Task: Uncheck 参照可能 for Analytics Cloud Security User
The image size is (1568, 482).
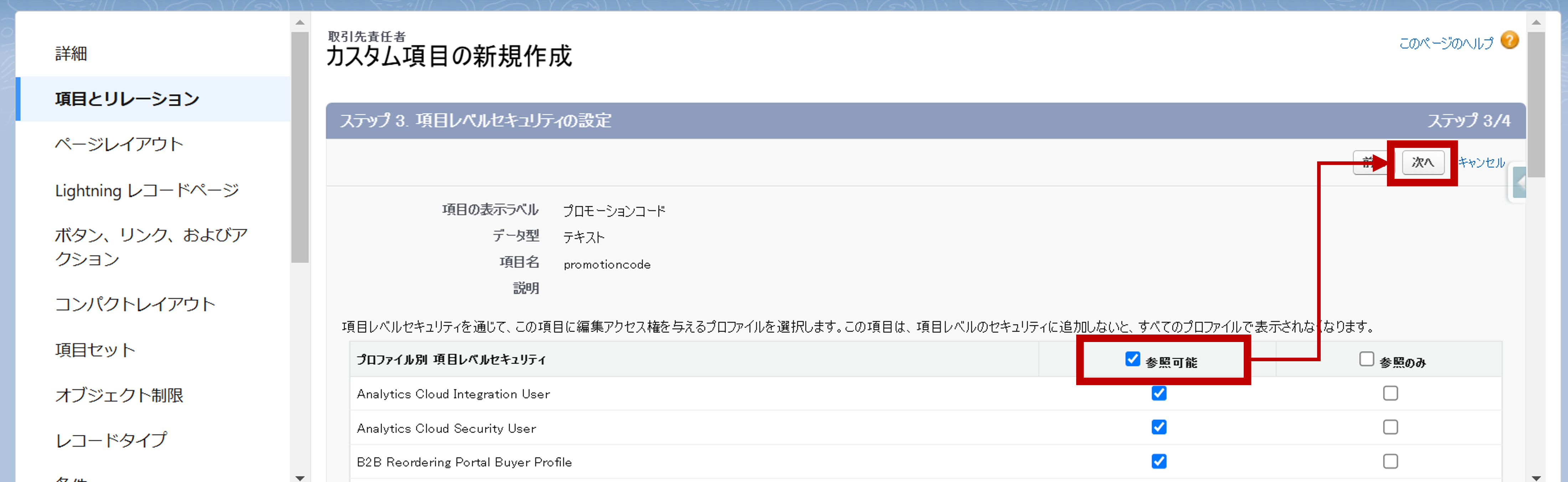Action: 1159,427
